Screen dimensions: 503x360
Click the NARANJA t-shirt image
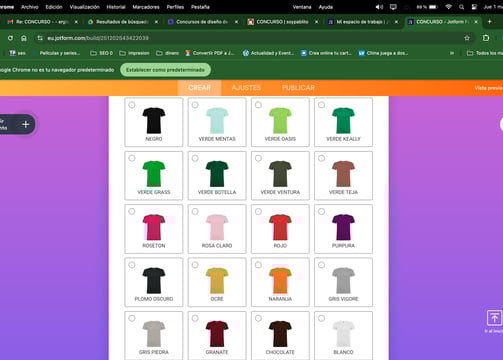(280, 281)
